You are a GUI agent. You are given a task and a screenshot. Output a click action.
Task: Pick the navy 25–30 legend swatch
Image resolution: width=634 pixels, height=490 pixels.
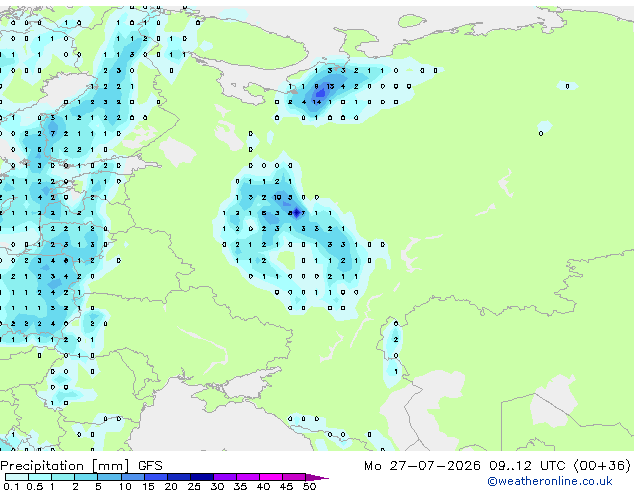click(x=202, y=477)
